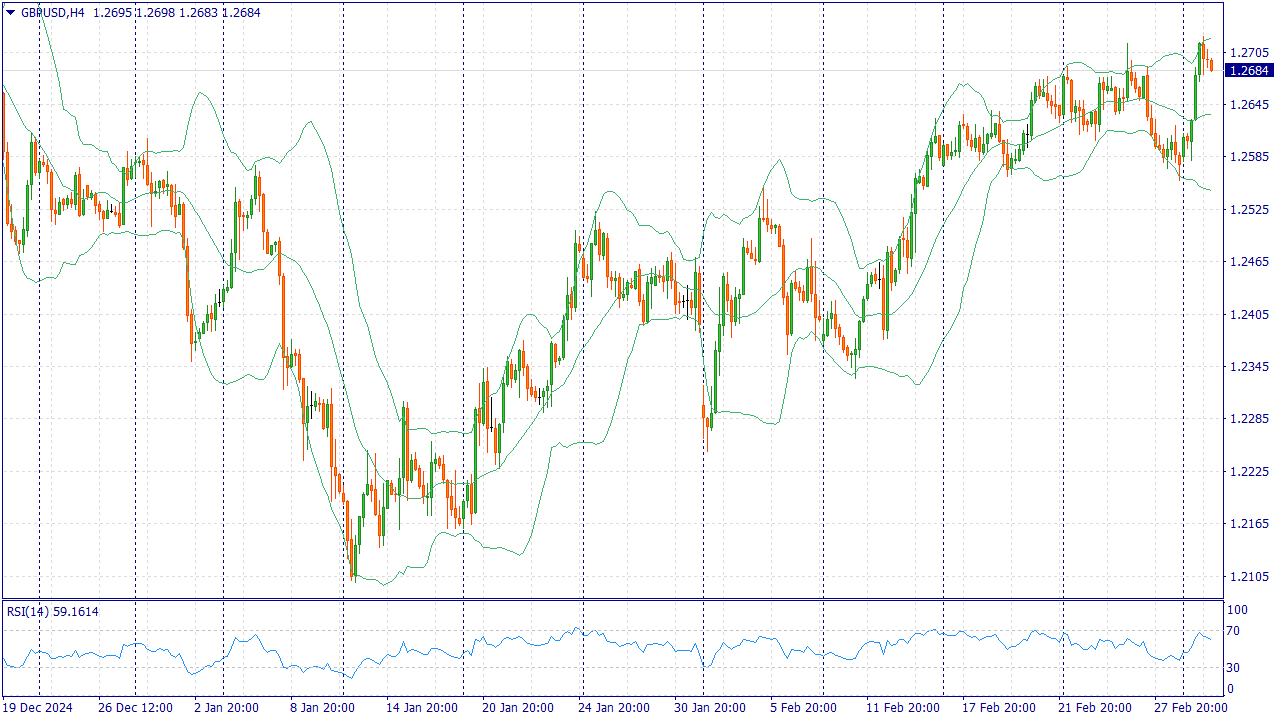Click the chart dropdown triangle beside GBPUSD,H4
The height and width of the screenshot is (720, 1280).
(10, 13)
